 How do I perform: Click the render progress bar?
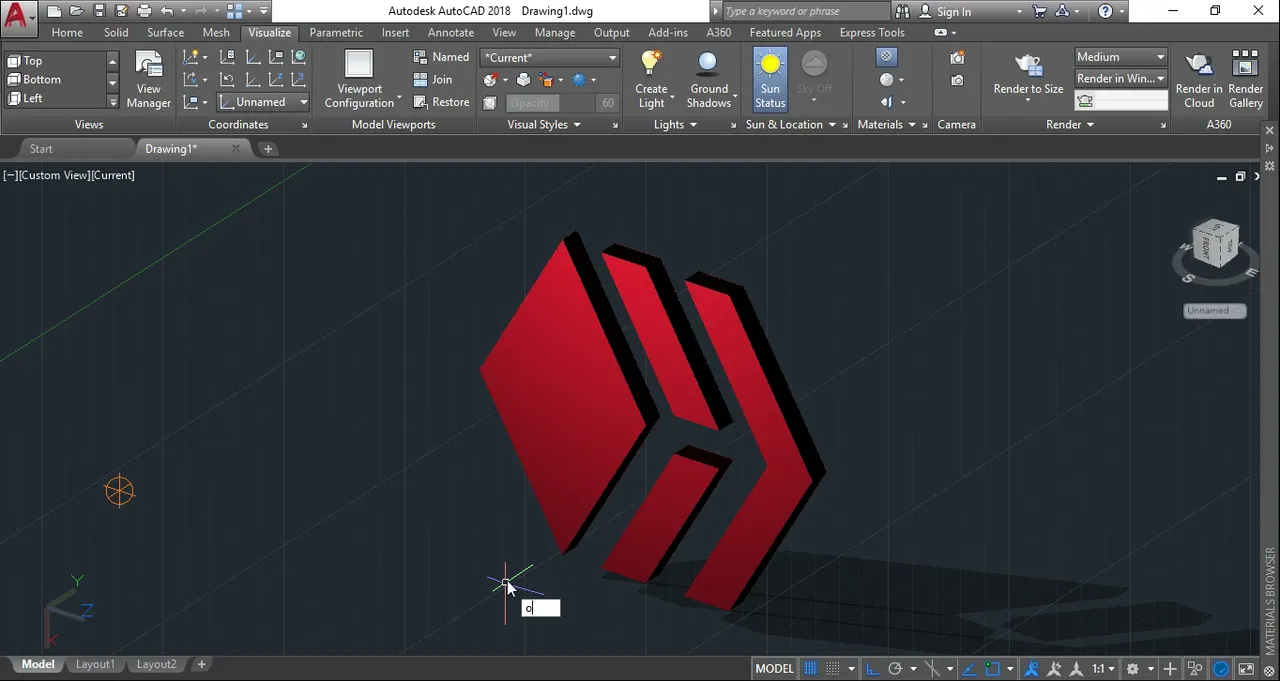tap(1121, 100)
